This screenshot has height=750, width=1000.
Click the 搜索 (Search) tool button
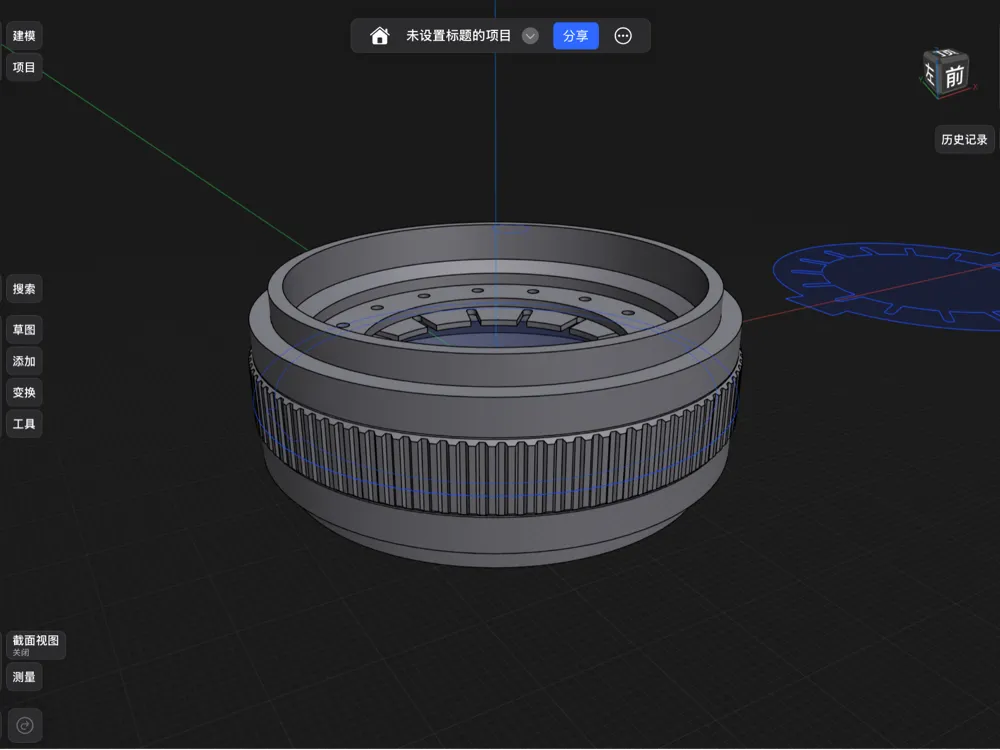24,289
